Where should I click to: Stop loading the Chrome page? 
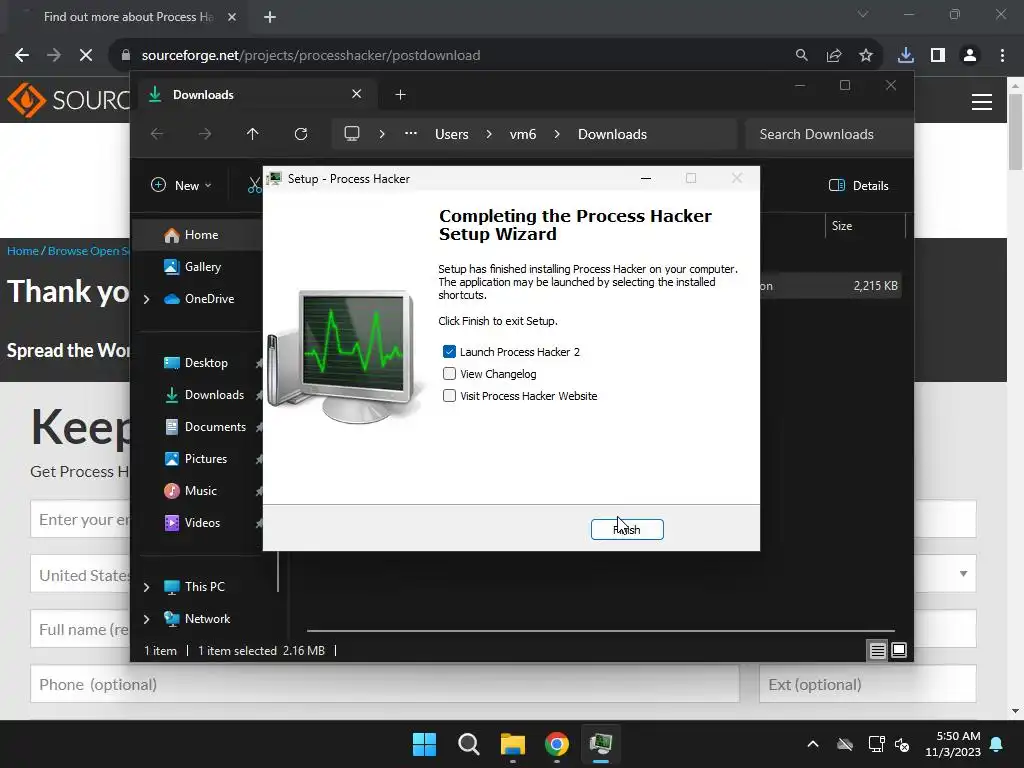point(86,56)
